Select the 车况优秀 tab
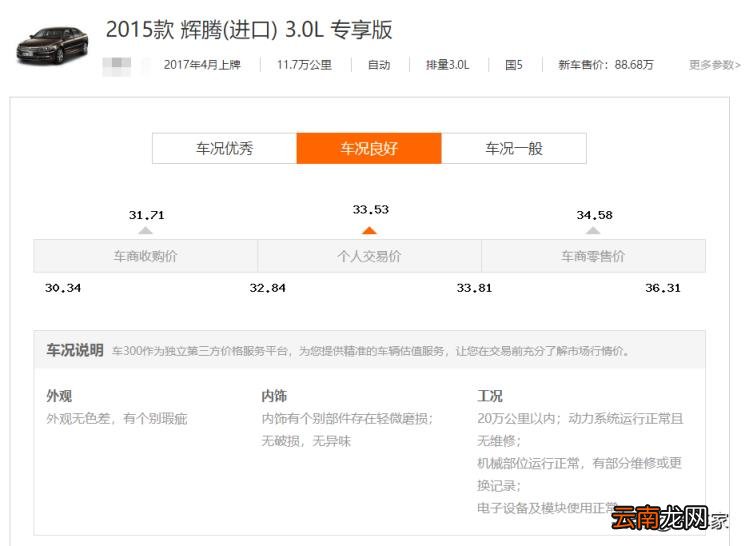Screen dimensions: 745x546 tap(225, 148)
